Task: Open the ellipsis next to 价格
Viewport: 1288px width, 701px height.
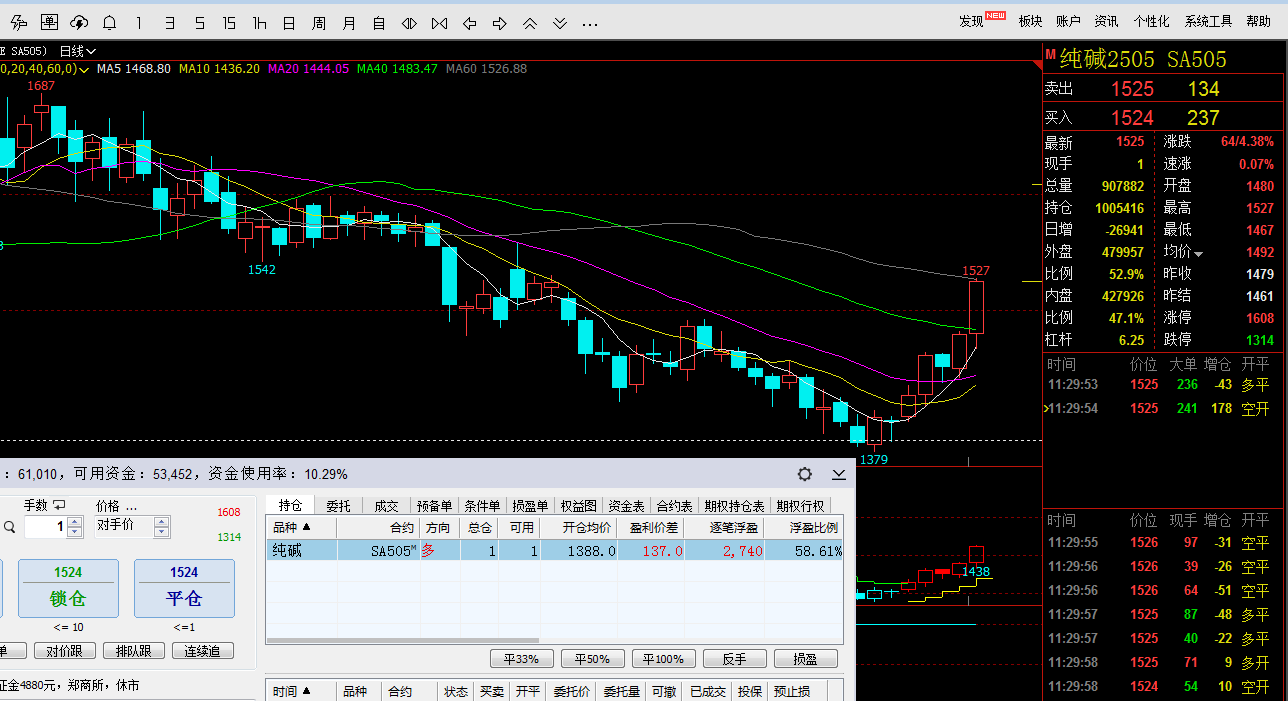Action: [x=131, y=506]
